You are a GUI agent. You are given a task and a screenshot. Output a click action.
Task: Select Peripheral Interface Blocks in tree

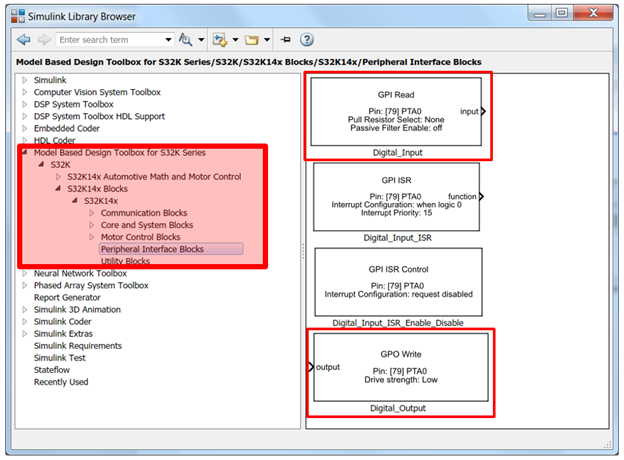point(171,249)
